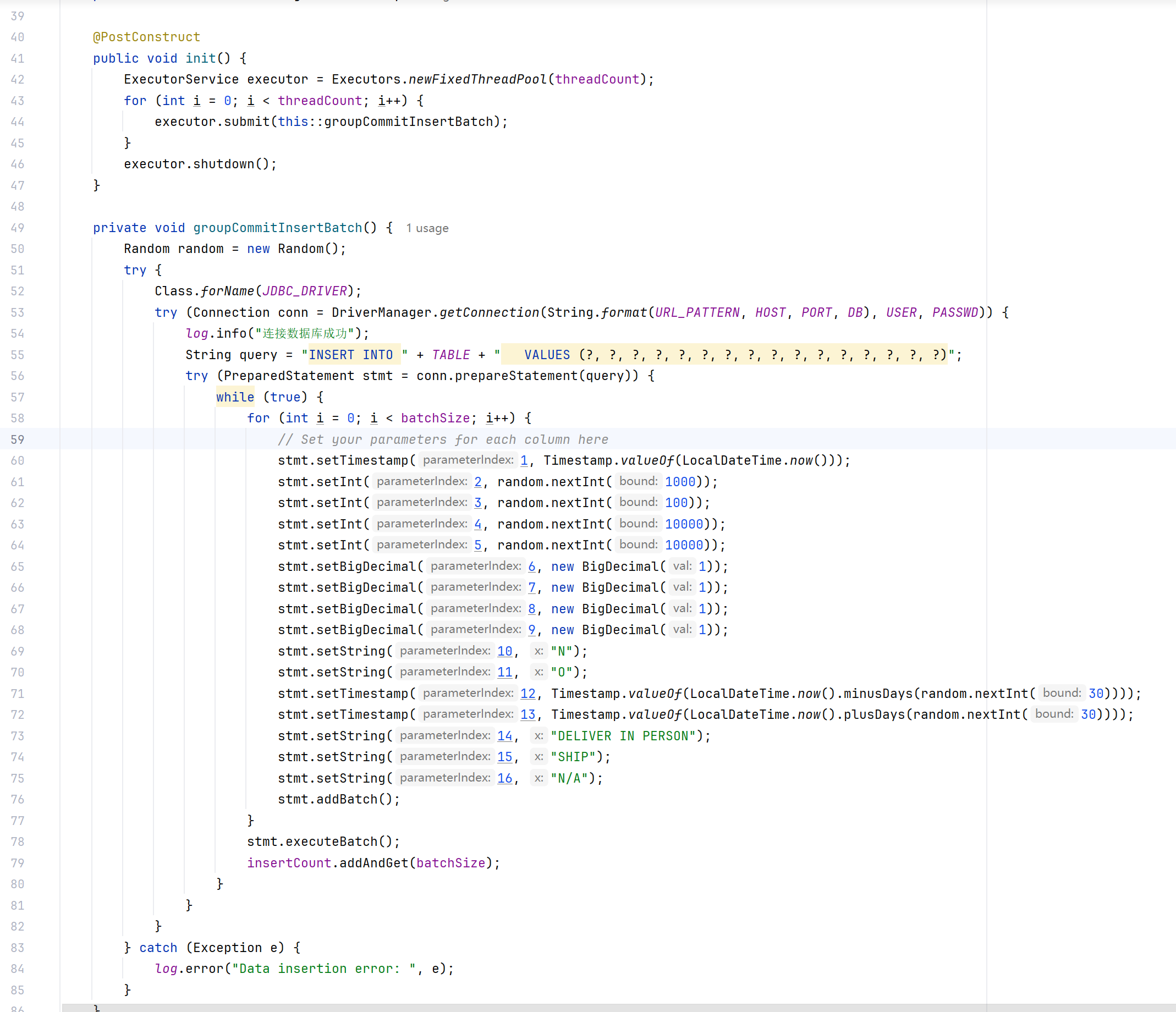Image resolution: width=1176 pixels, height=1012 pixels.
Task: Click batchSize in the for loop condition
Action: [x=435, y=419]
